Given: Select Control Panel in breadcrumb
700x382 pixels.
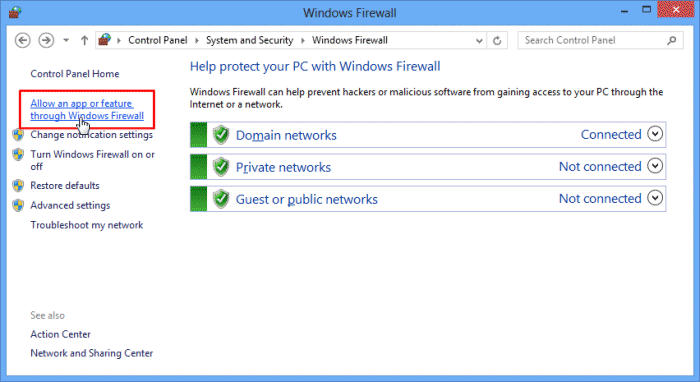Looking at the screenshot, I should click(x=158, y=40).
